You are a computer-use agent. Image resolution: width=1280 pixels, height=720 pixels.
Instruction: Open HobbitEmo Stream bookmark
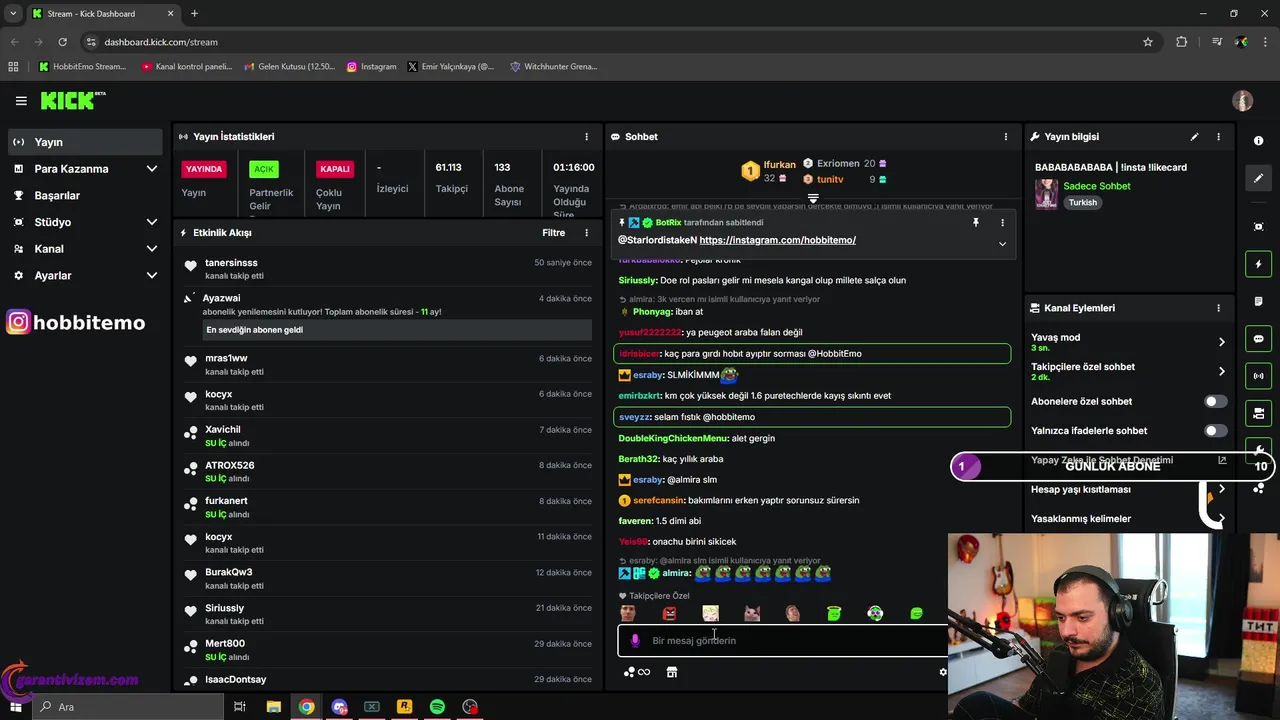click(x=83, y=66)
